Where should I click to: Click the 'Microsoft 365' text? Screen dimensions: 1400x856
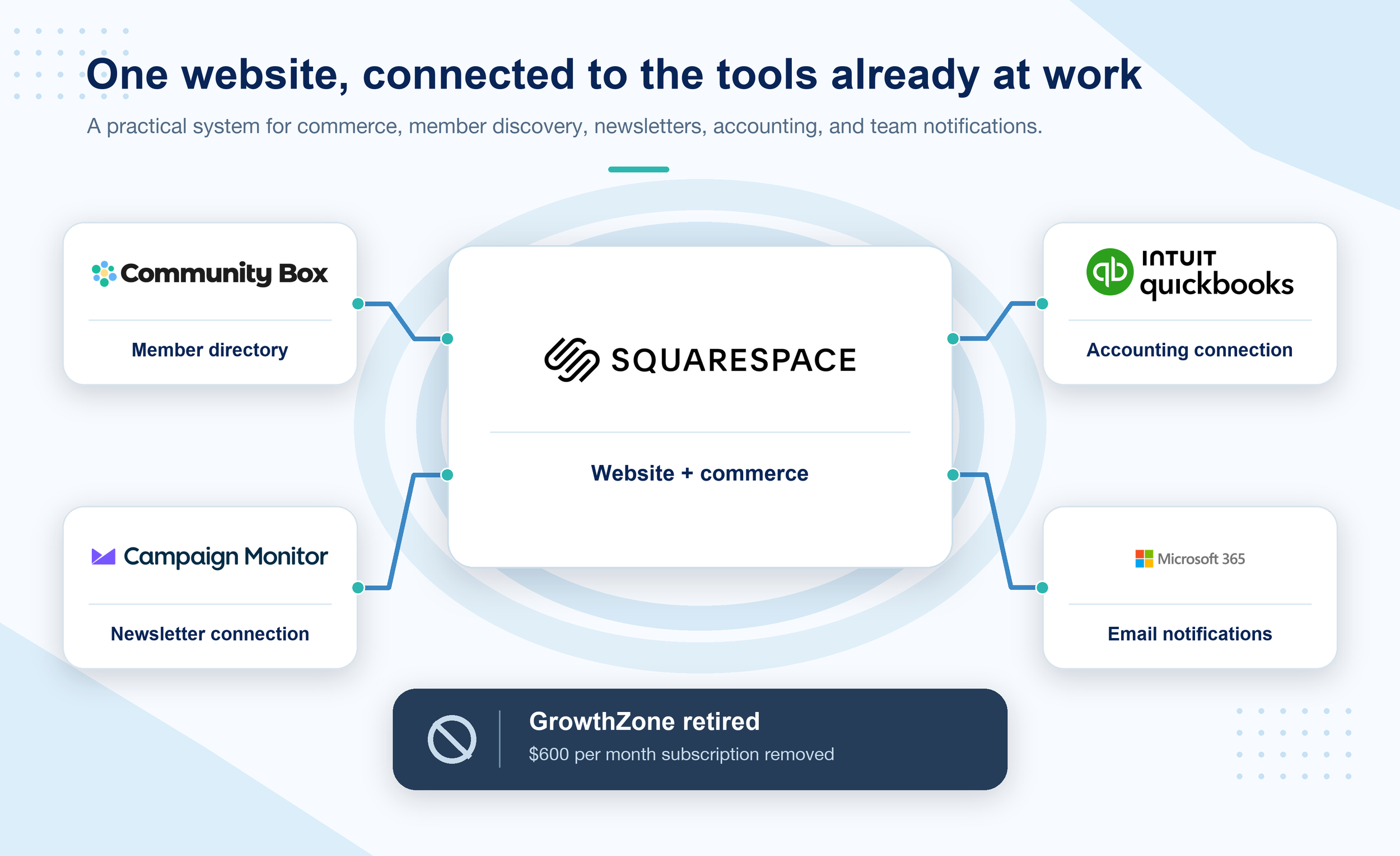[x=1201, y=559]
